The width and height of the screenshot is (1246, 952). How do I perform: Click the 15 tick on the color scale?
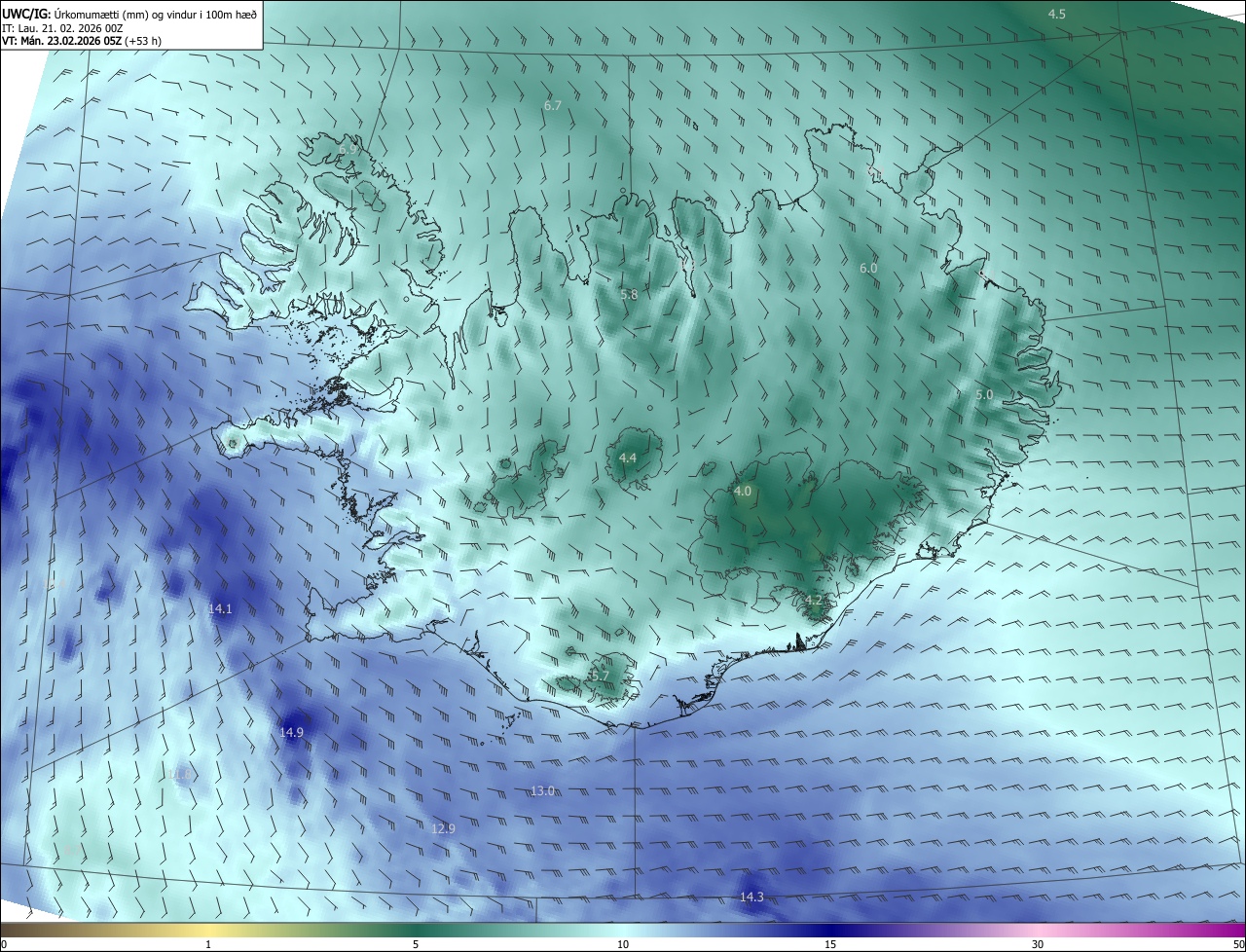[830, 944]
